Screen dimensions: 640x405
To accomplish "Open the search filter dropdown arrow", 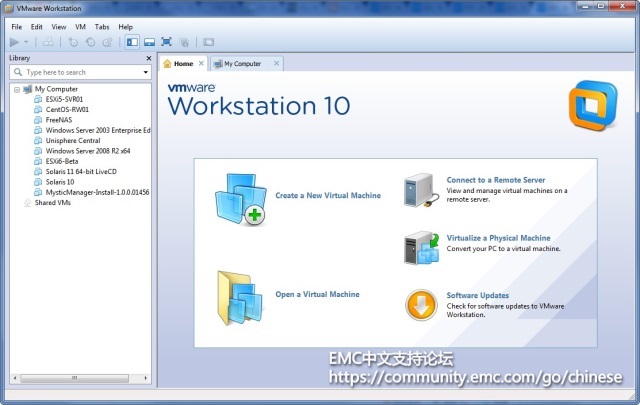I will pyautogui.click(x=146, y=72).
